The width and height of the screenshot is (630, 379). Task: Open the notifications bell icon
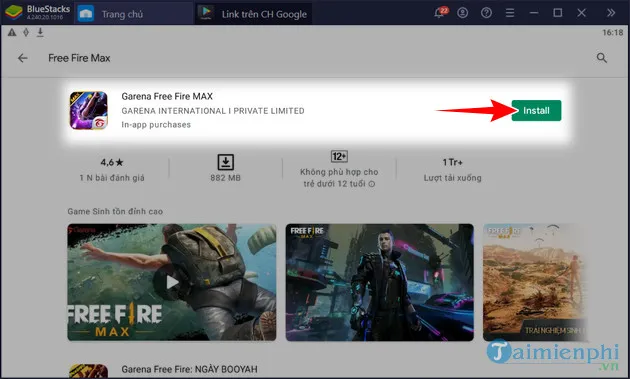click(x=440, y=12)
